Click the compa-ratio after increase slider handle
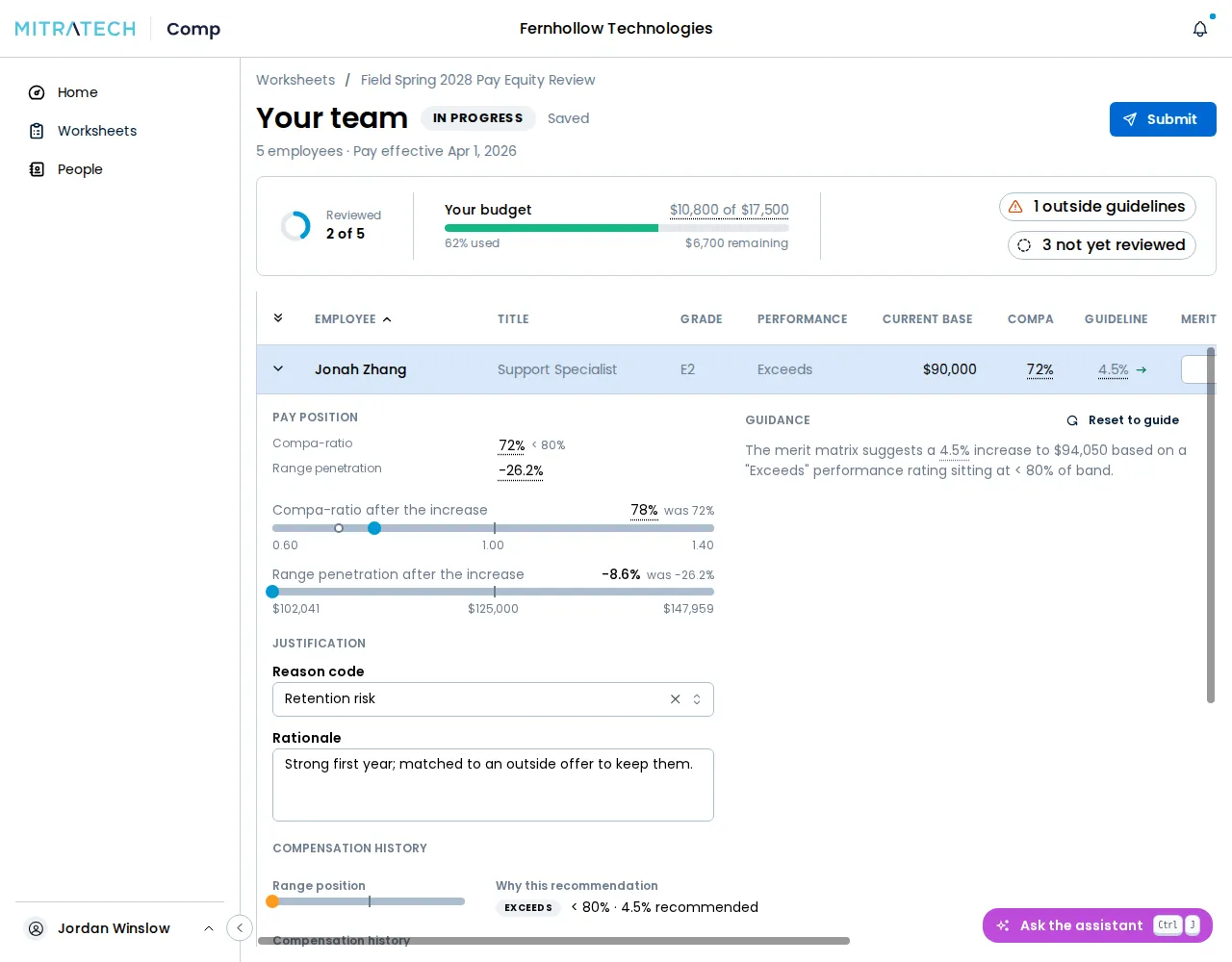Viewport: 1232px width, 962px height. 374,528
